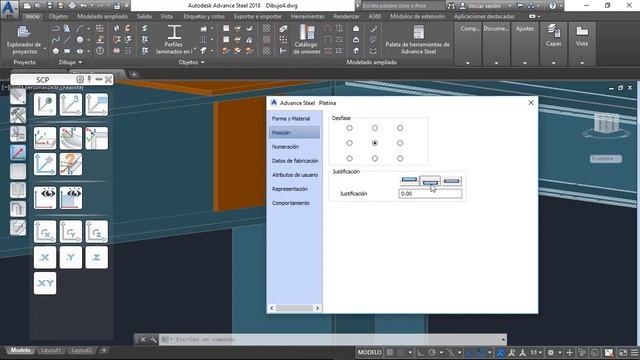Screen dimensions: 640x360
Task: Select bottom-left Desfase radio button
Action: [x=349, y=158]
